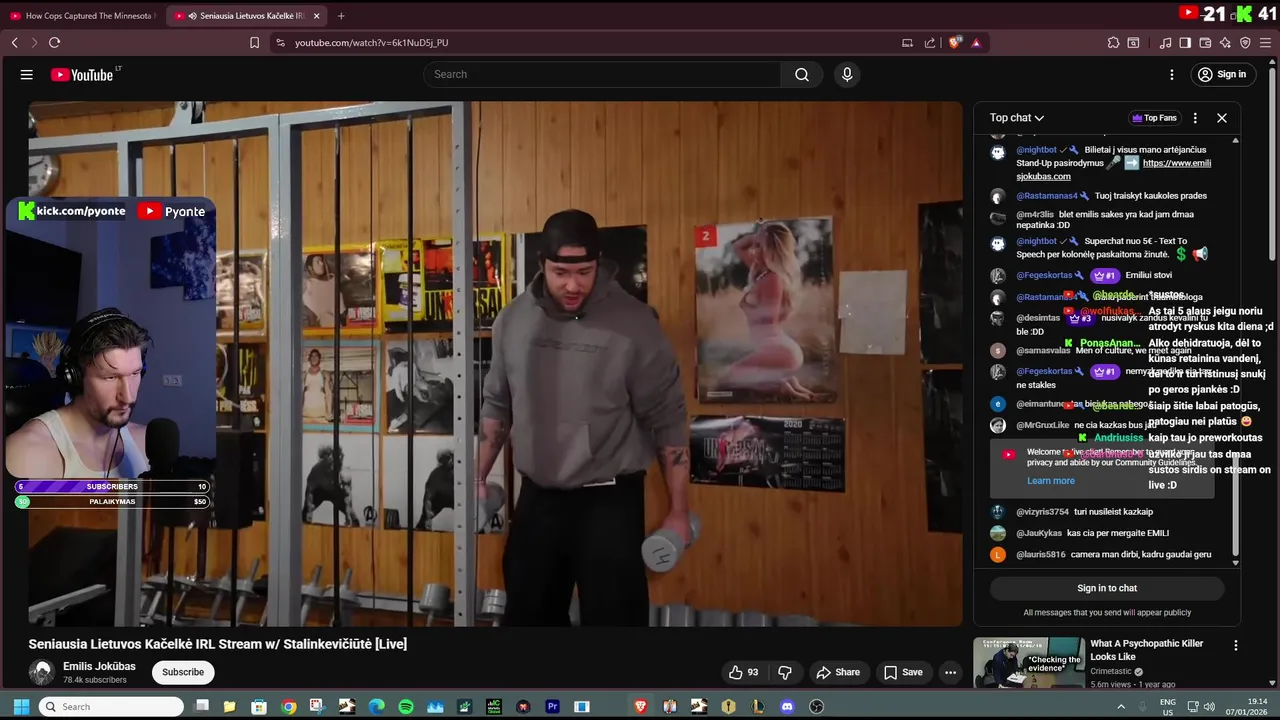Open the Brave VPN shield icon
This screenshot has height=720, width=1280.
tap(1245, 43)
